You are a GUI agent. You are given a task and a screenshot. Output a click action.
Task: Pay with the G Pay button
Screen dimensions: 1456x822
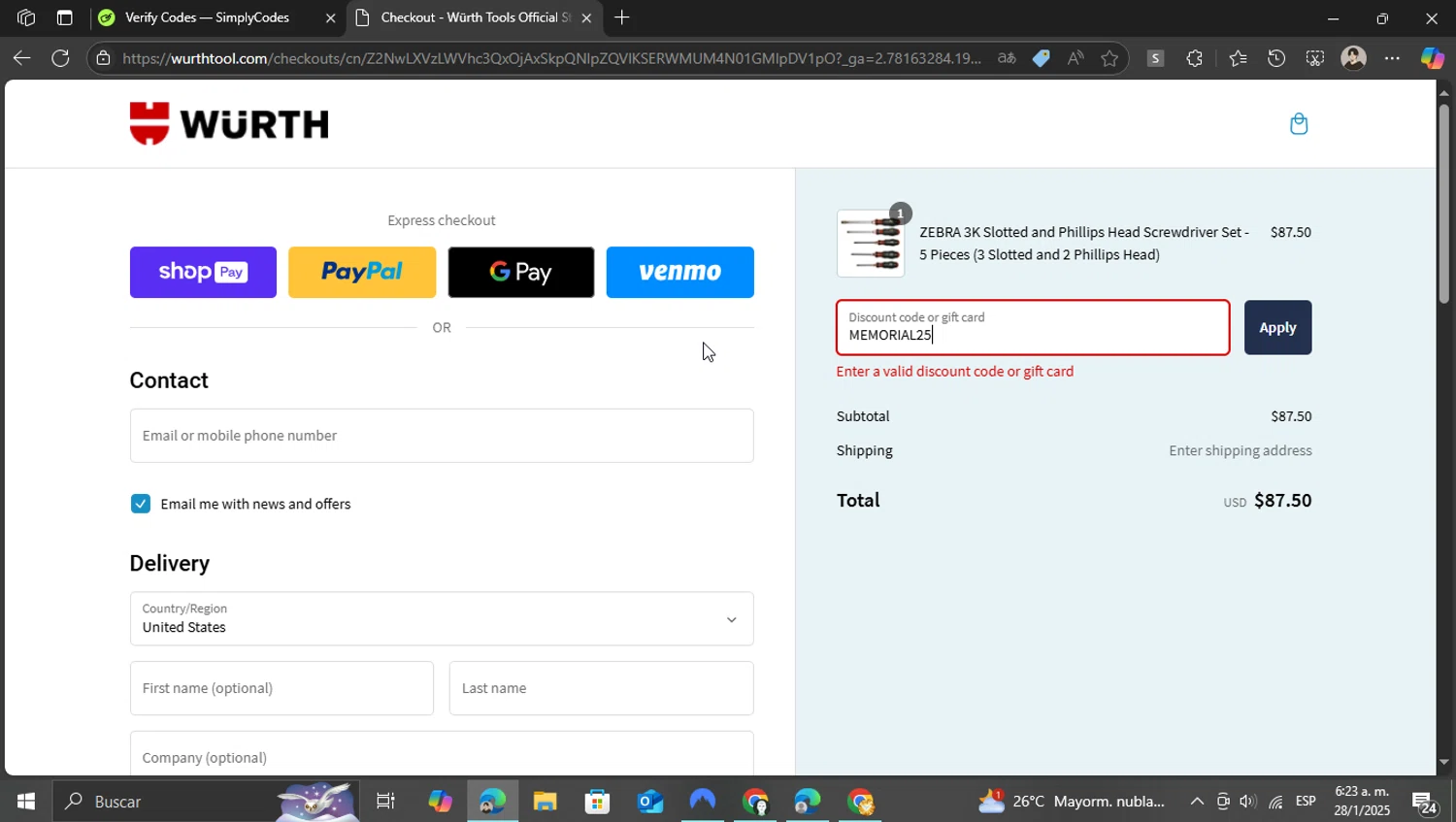(521, 272)
